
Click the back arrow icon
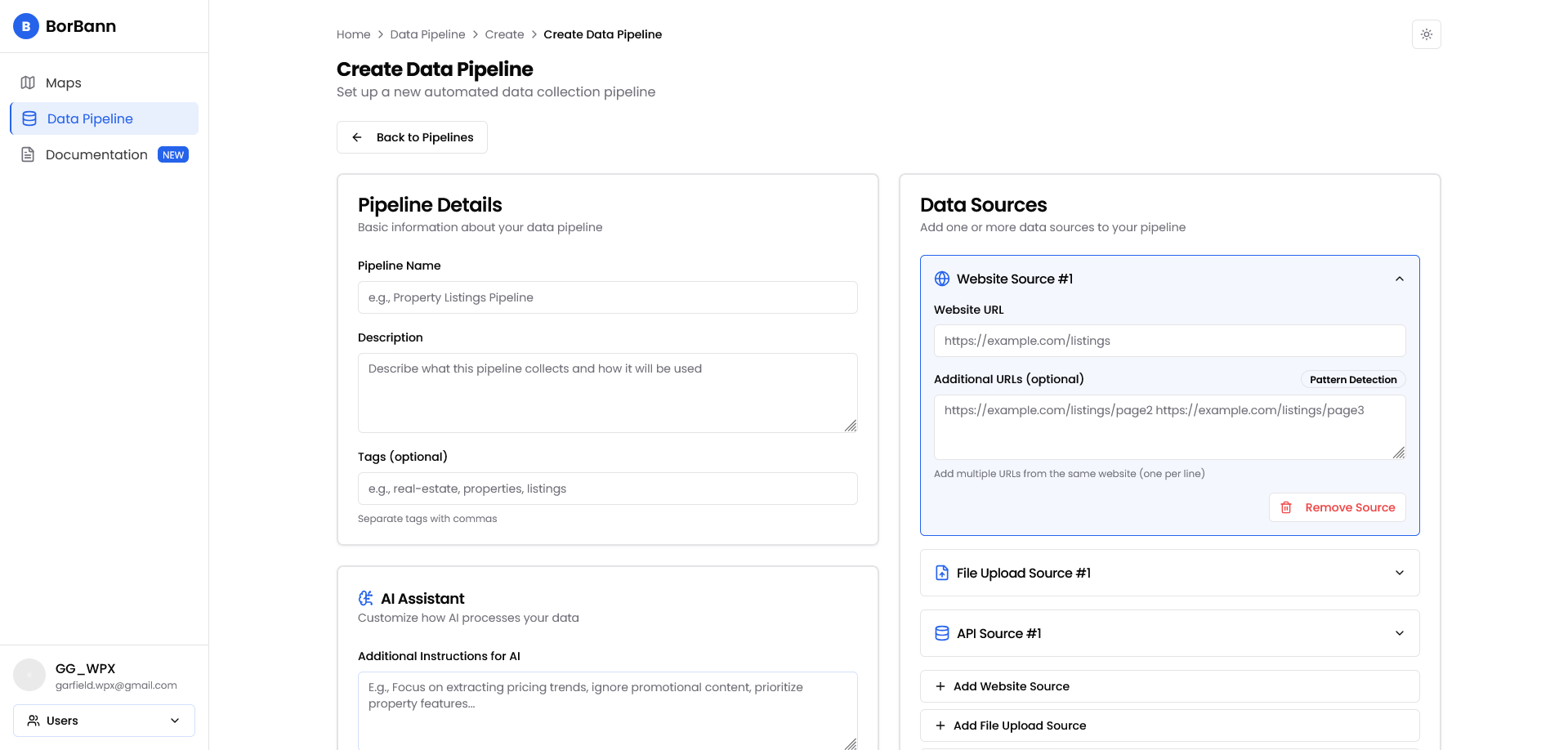(x=357, y=137)
